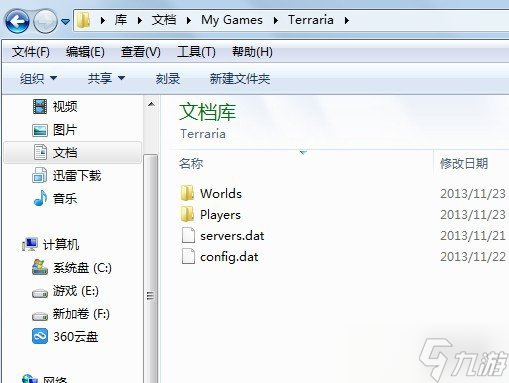Screen dimensions: 509x383
Task: Open the 查看(V) menu
Action: point(140,52)
